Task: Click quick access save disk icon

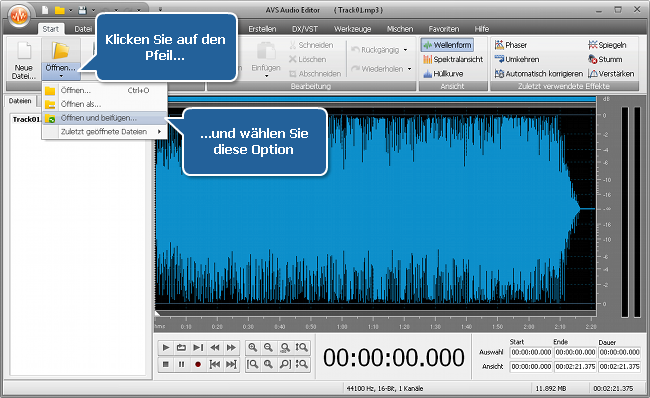Action: tap(82, 10)
